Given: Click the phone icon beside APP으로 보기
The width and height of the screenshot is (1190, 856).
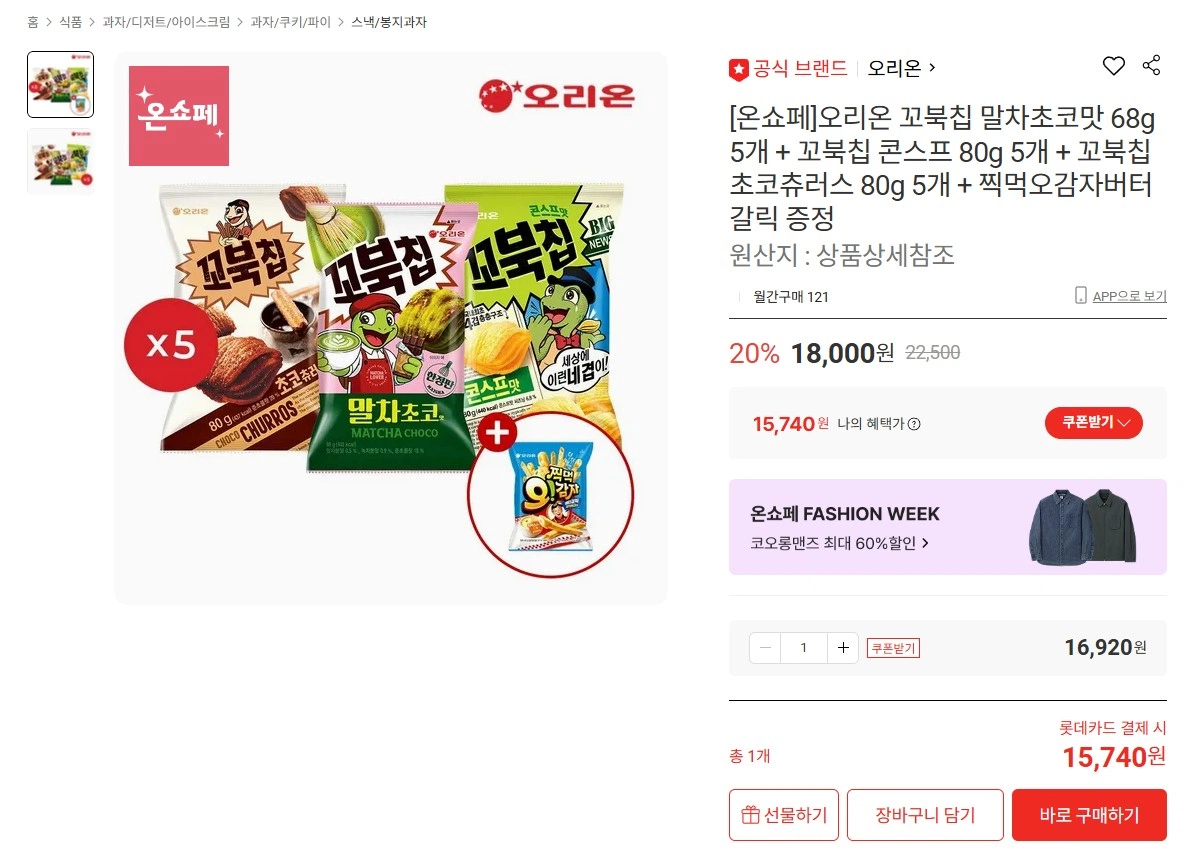Looking at the screenshot, I should click(x=1081, y=295).
